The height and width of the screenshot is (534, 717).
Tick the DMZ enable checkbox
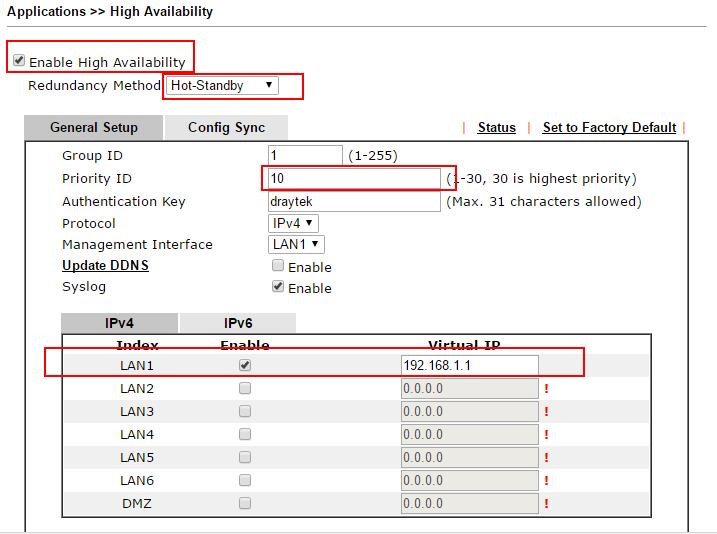tap(245, 503)
